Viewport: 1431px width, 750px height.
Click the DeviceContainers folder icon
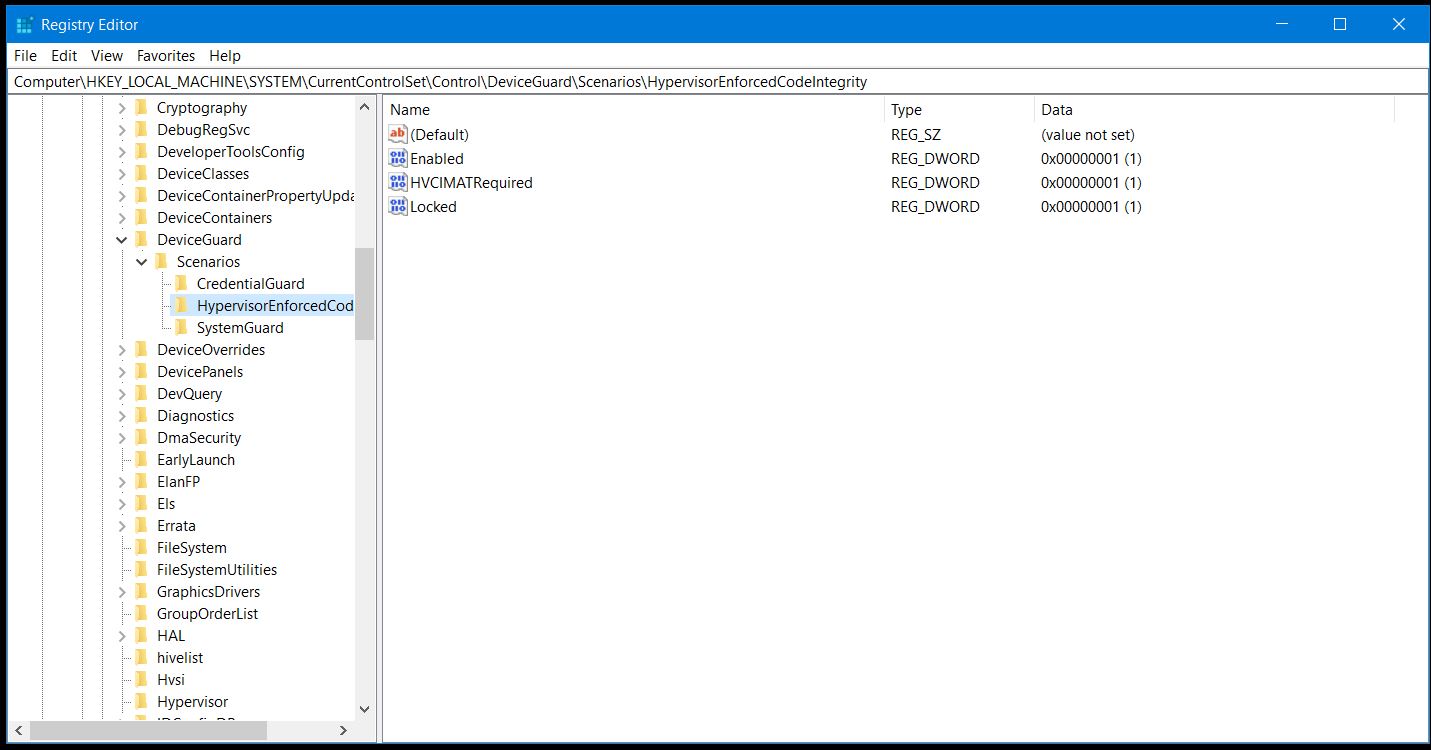point(141,218)
